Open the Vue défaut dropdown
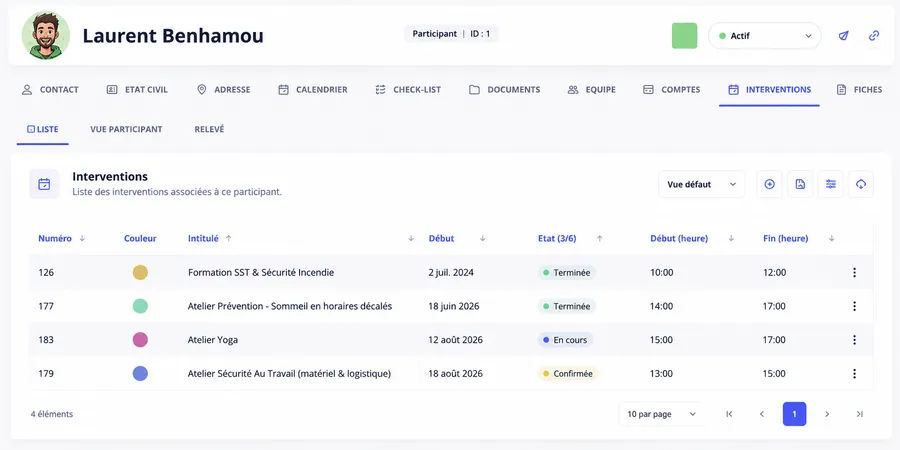 701,184
